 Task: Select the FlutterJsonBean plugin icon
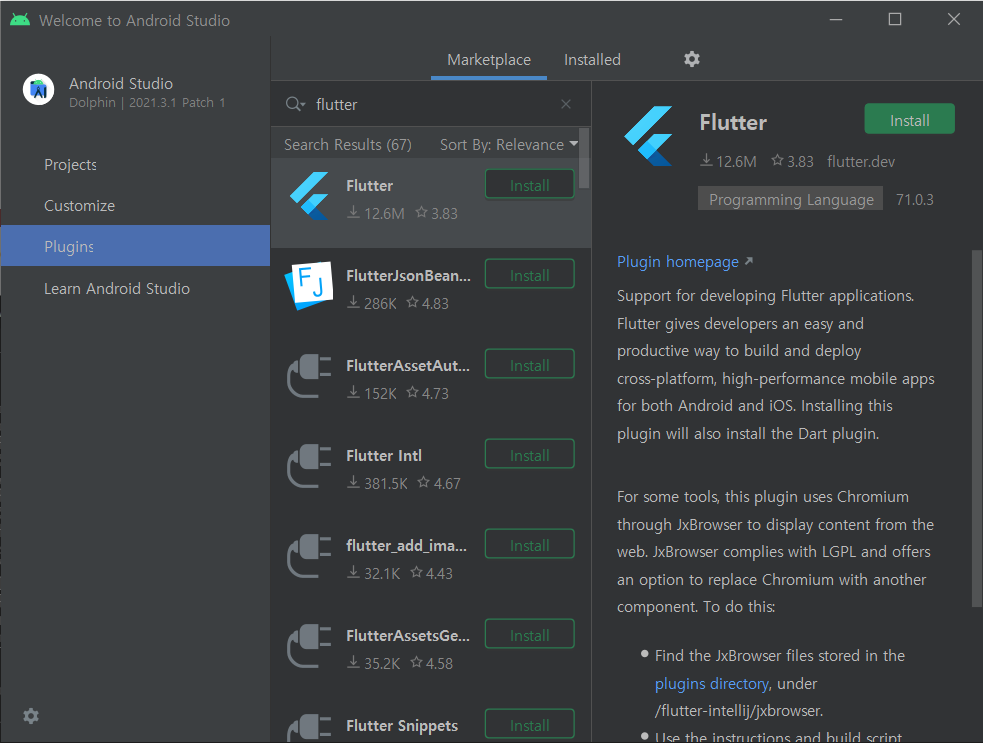(x=308, y=287)
